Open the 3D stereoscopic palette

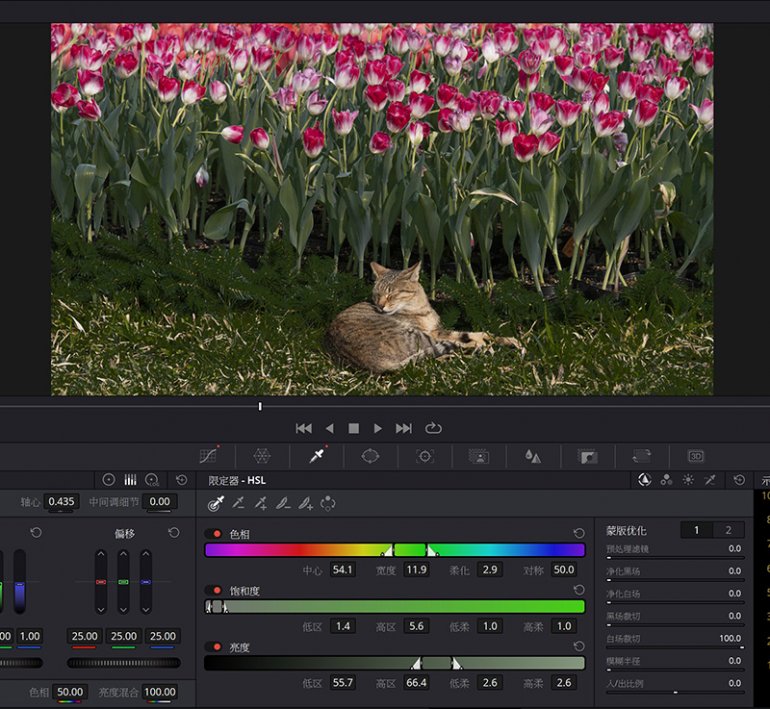[695, 456]
